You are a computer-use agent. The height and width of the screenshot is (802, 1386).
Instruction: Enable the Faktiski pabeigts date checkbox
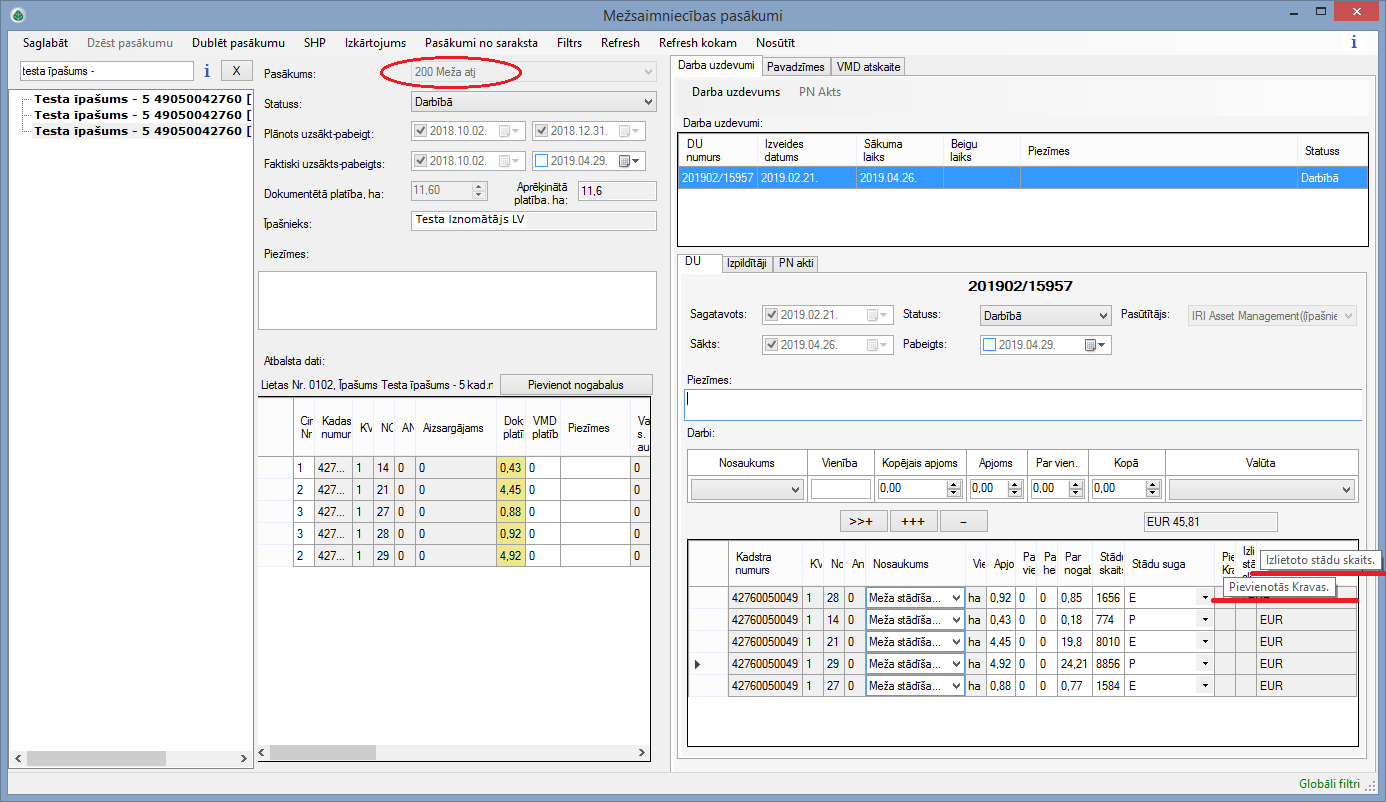coord(542,161)
